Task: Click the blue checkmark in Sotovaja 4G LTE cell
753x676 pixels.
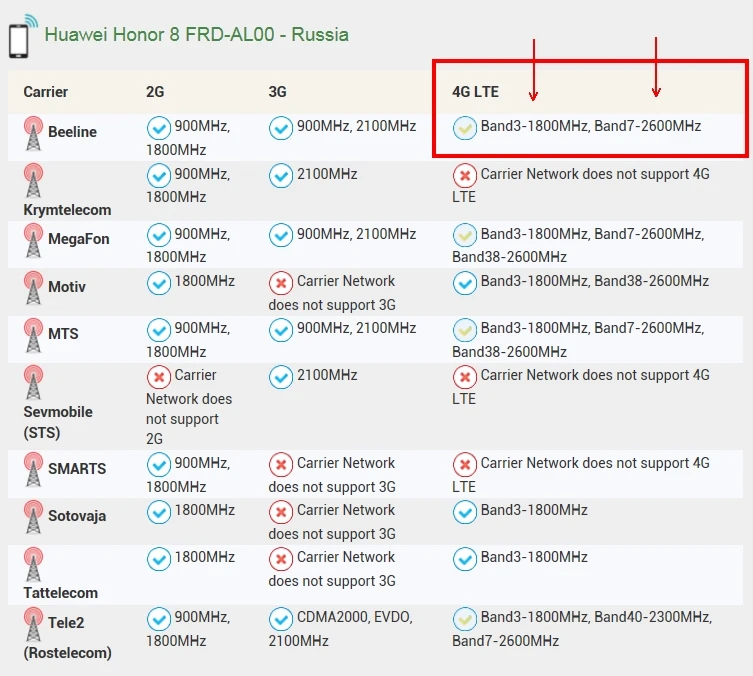Action: [x=464, y=512]
